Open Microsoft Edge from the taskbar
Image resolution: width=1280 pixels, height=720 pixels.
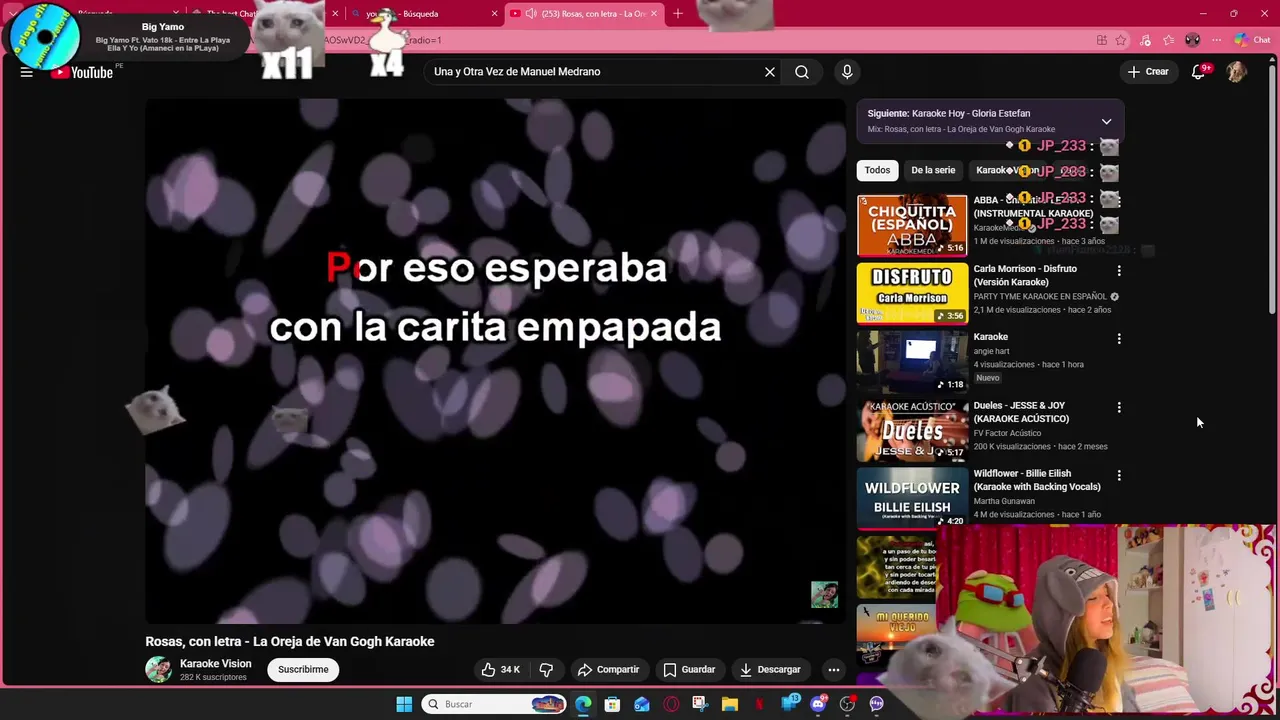pyautogui.click(x=583, y=704)
